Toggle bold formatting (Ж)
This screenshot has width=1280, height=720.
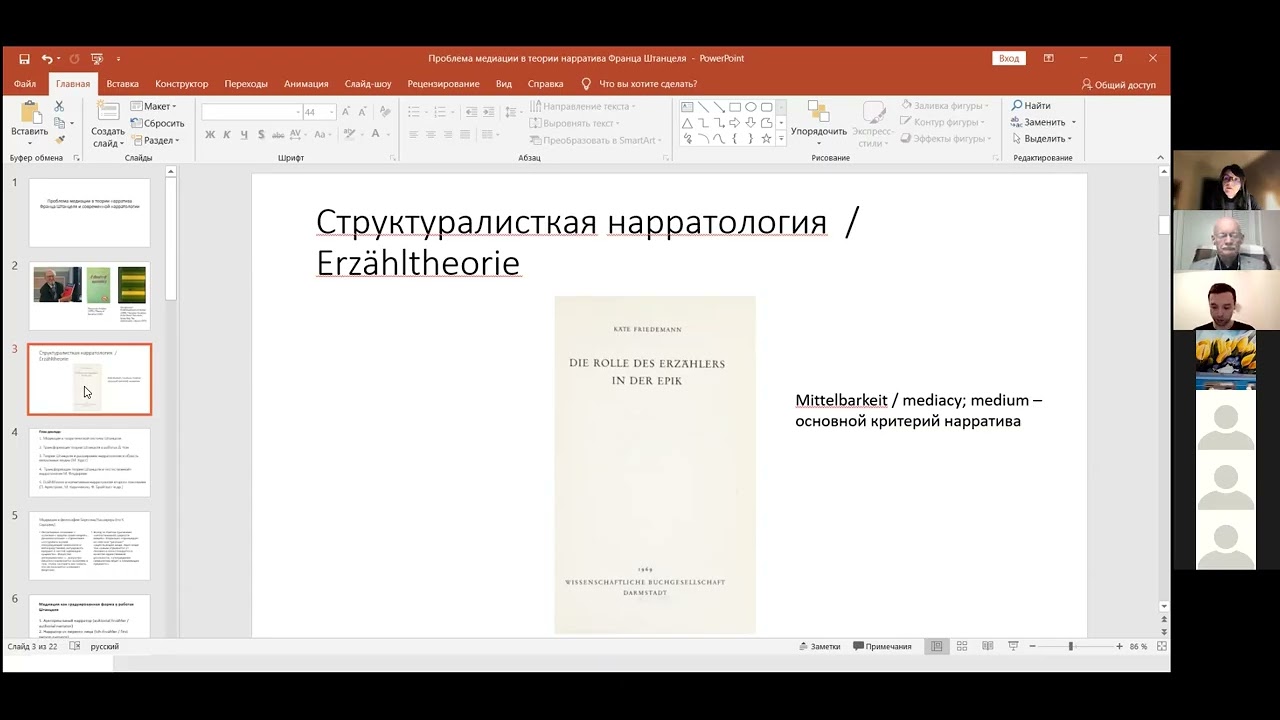[x=210, y=135]
